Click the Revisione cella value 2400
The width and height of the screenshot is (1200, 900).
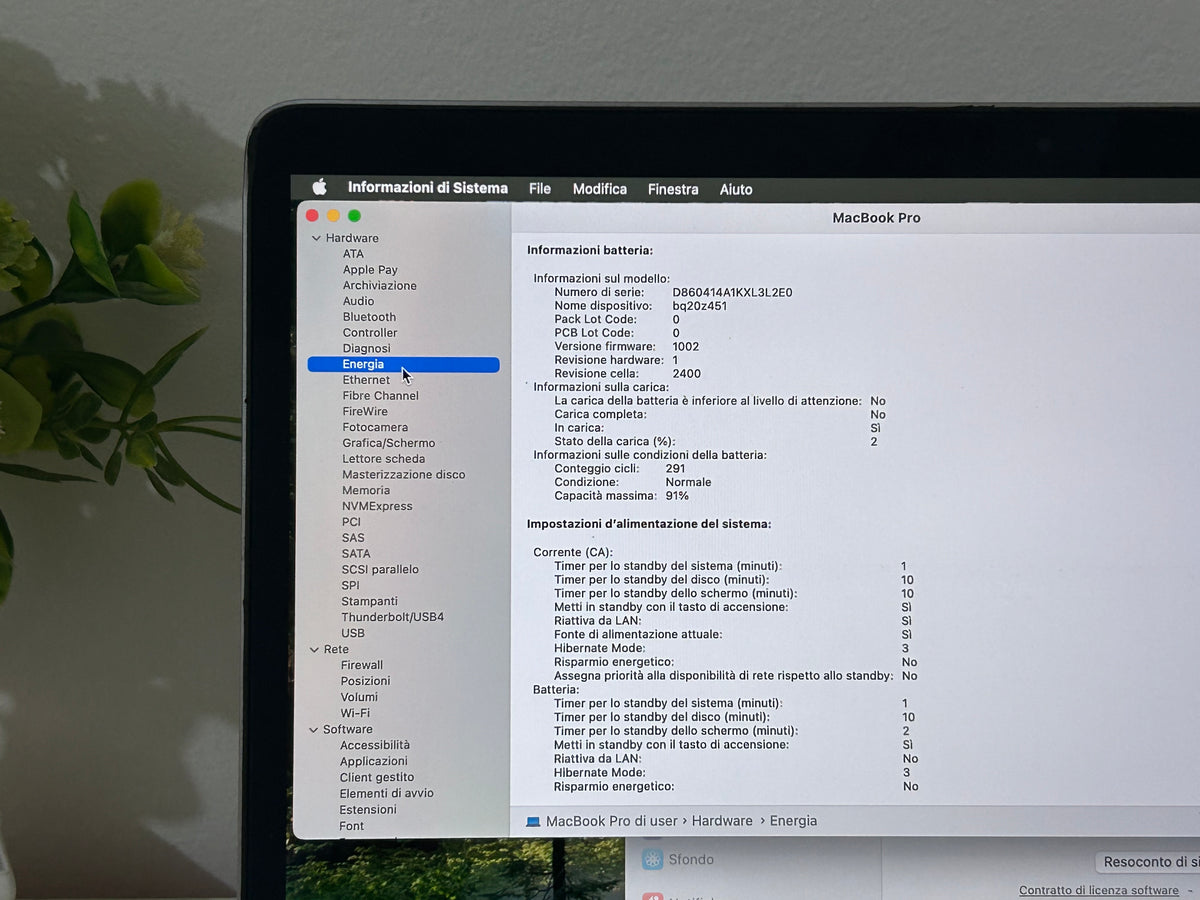coord(687,374)
